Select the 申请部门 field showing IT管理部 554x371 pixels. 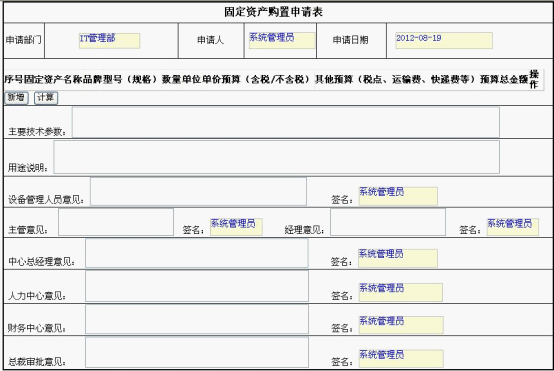coord(110,41)
